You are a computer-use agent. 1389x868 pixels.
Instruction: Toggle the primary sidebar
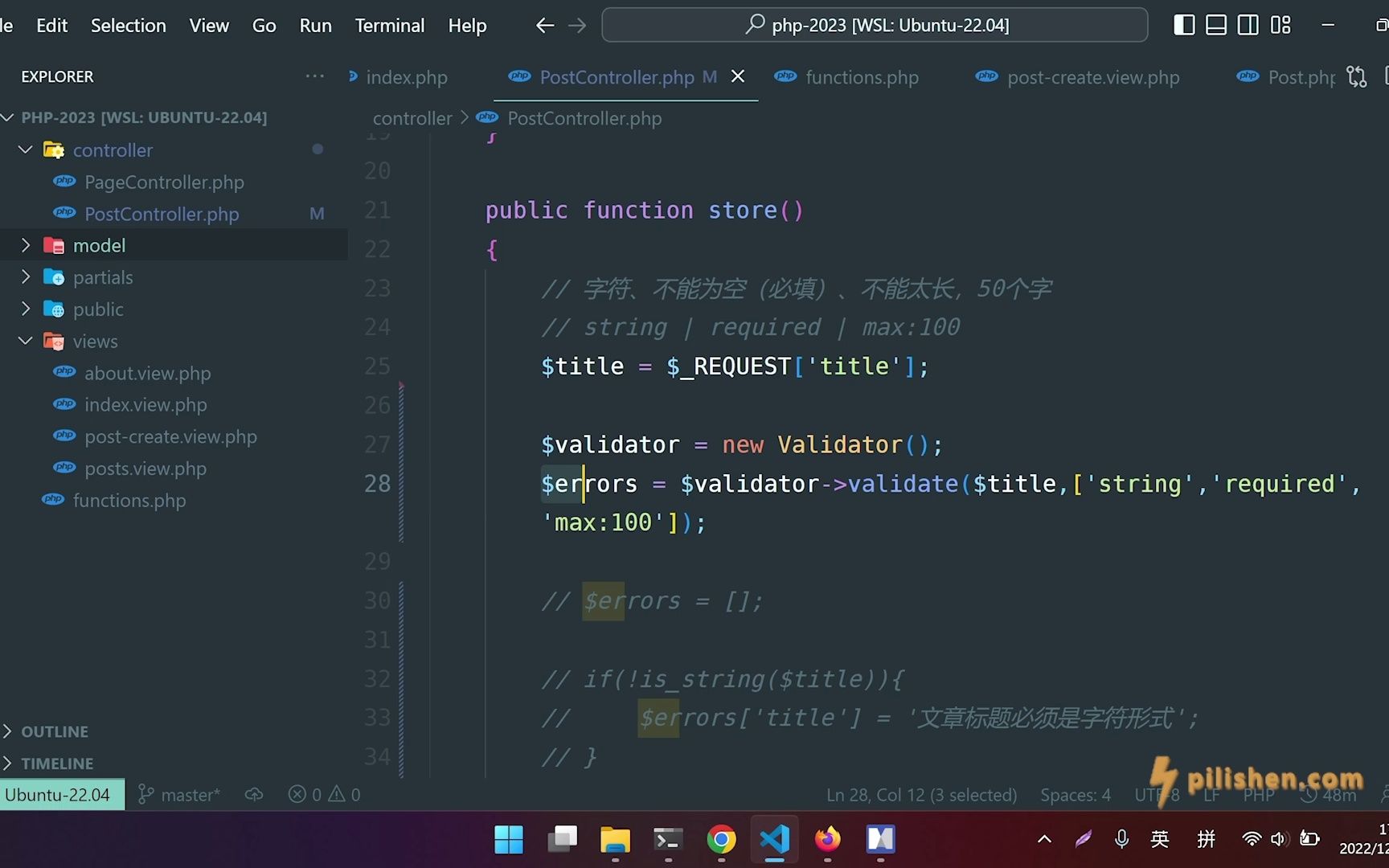(x=1183, y=25)
